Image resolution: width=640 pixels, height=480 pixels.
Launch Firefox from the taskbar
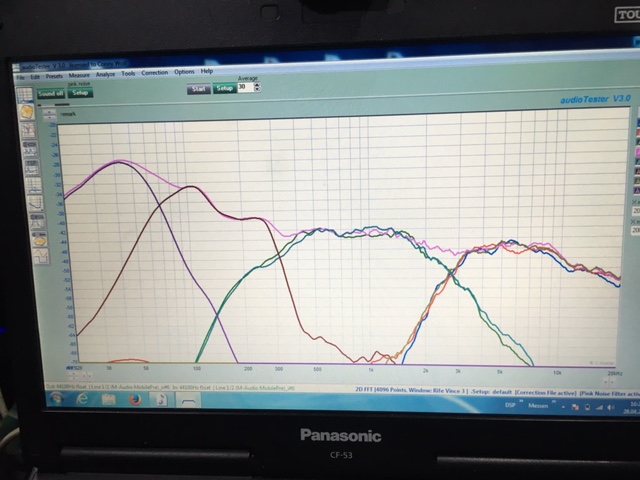coord(135,399)
